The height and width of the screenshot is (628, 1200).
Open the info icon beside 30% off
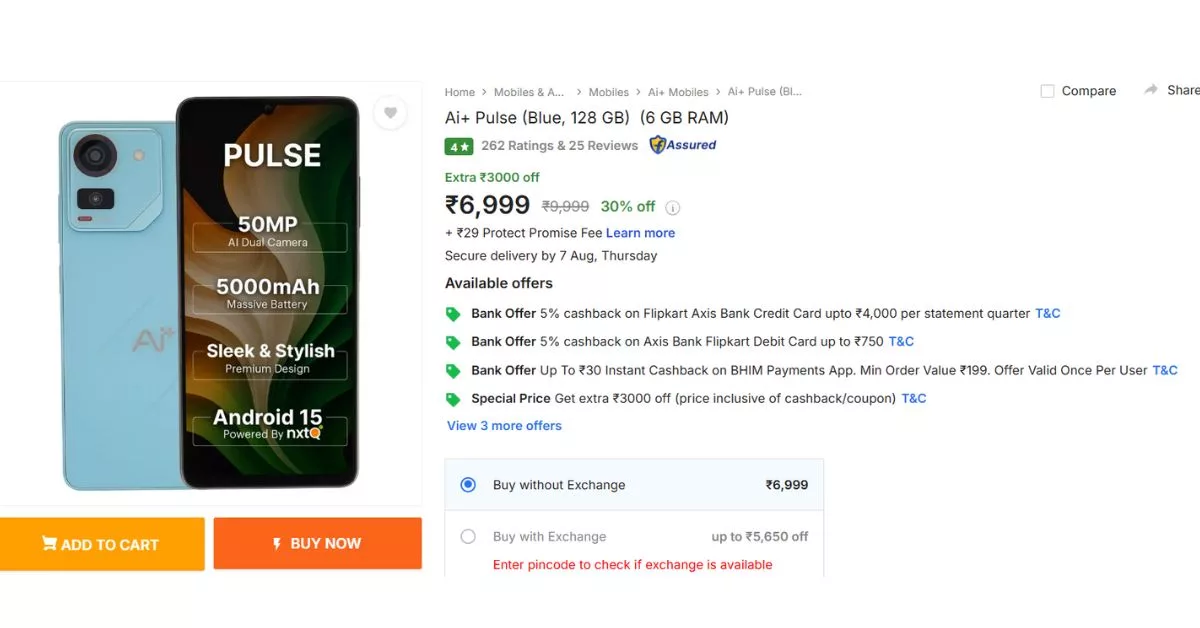[673, 207]
